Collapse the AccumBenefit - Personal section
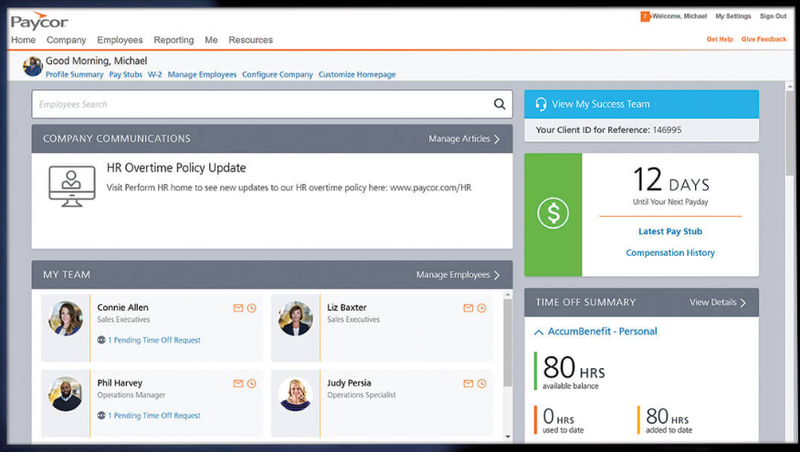 point(538,332)
